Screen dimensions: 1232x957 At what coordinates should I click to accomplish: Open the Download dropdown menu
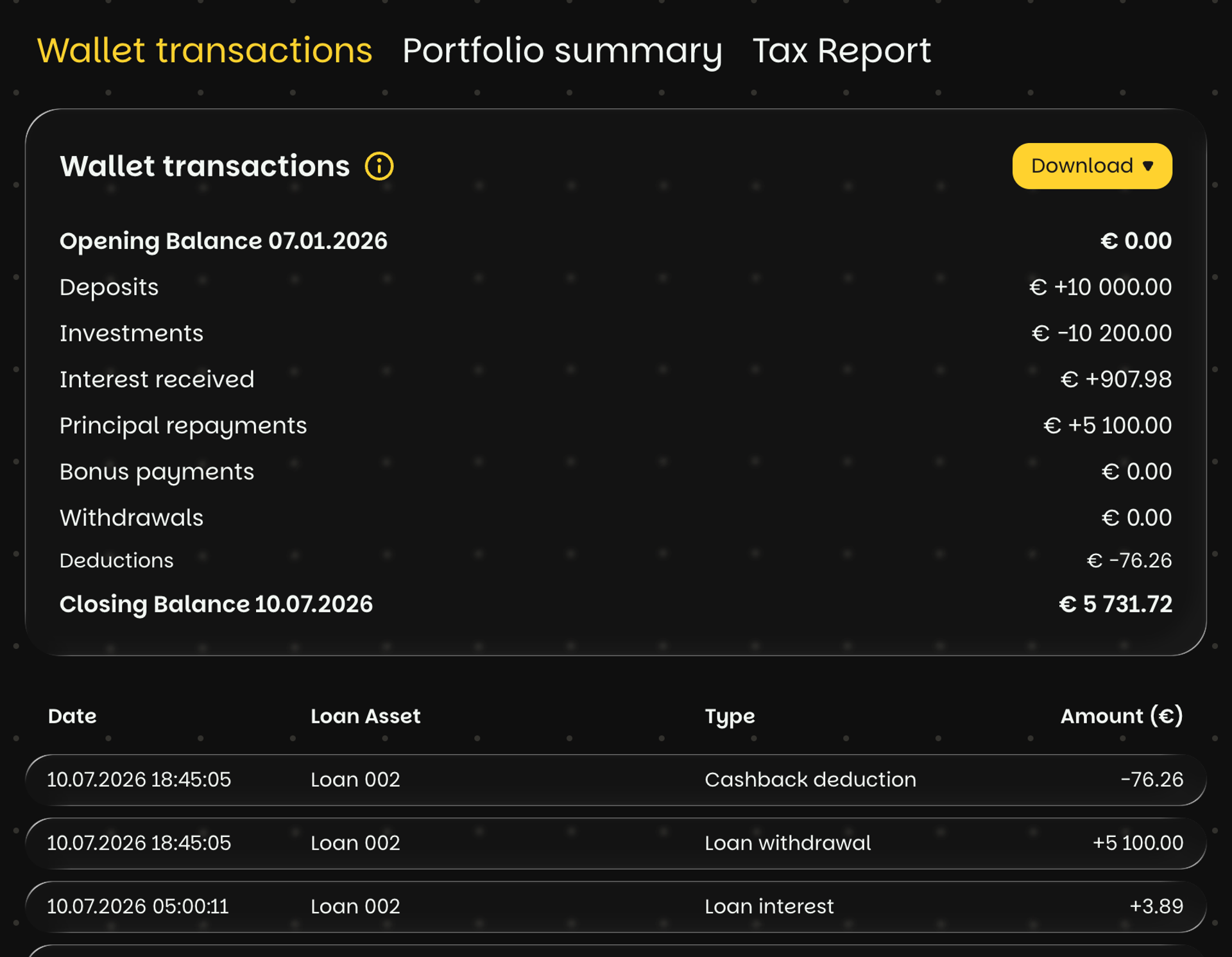coord(1092,166)
